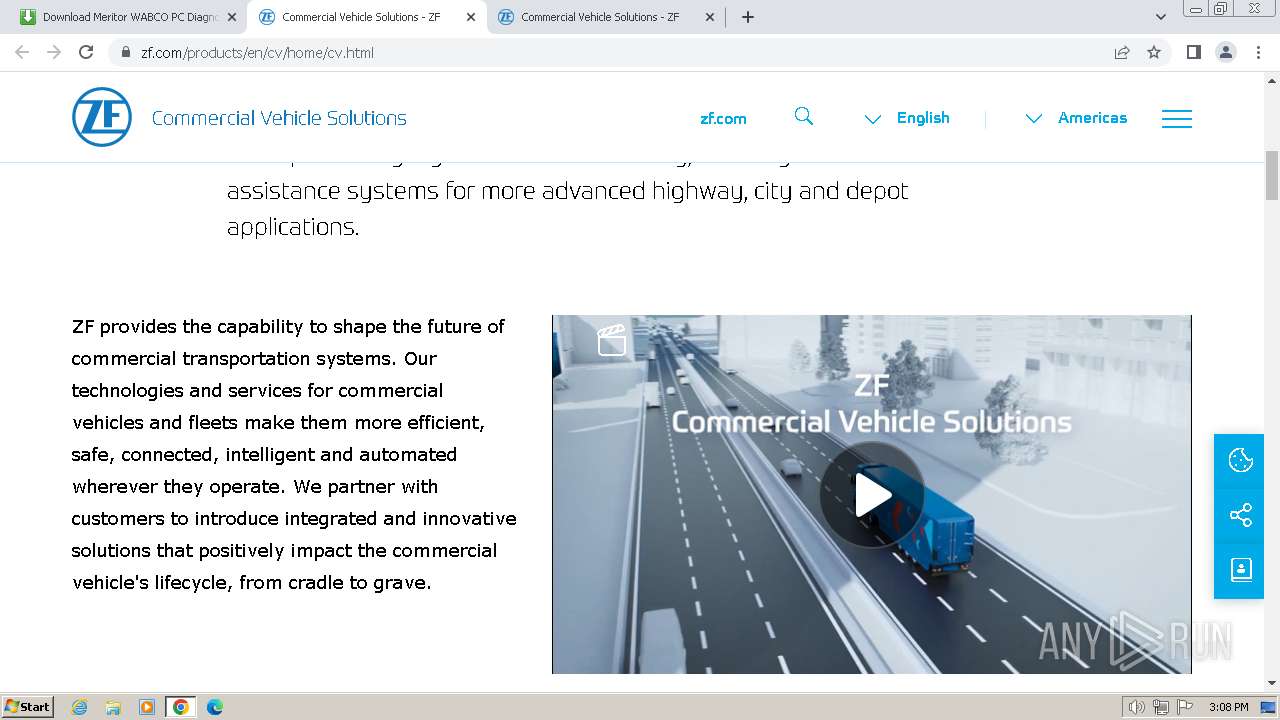Click the paragraph starting 'ZF provides the capability'
The height and width of the screenshot is (720, 1280).
294,454
